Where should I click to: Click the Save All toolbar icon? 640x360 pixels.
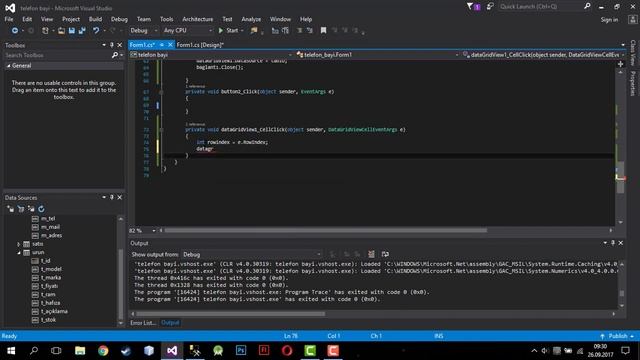coord(82,31)
